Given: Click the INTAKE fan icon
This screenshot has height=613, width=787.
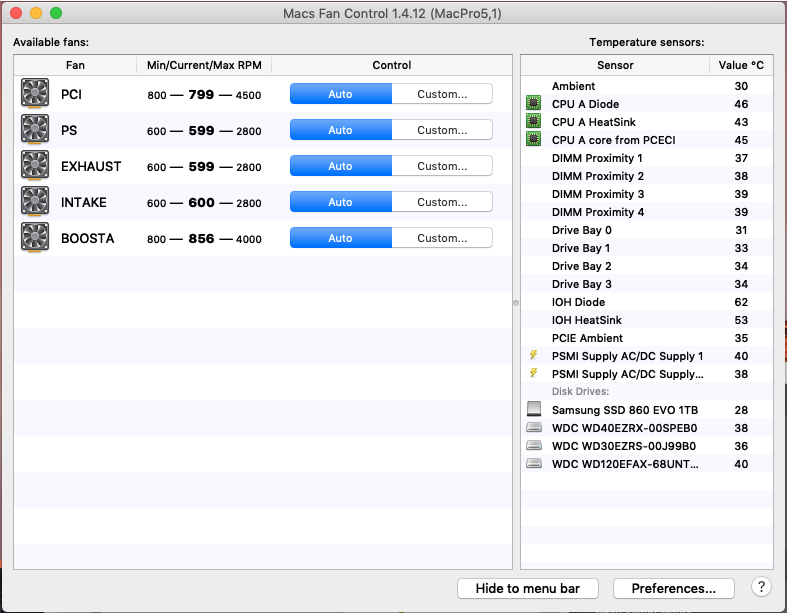Looking at the screenshot, I should (35, 201).
